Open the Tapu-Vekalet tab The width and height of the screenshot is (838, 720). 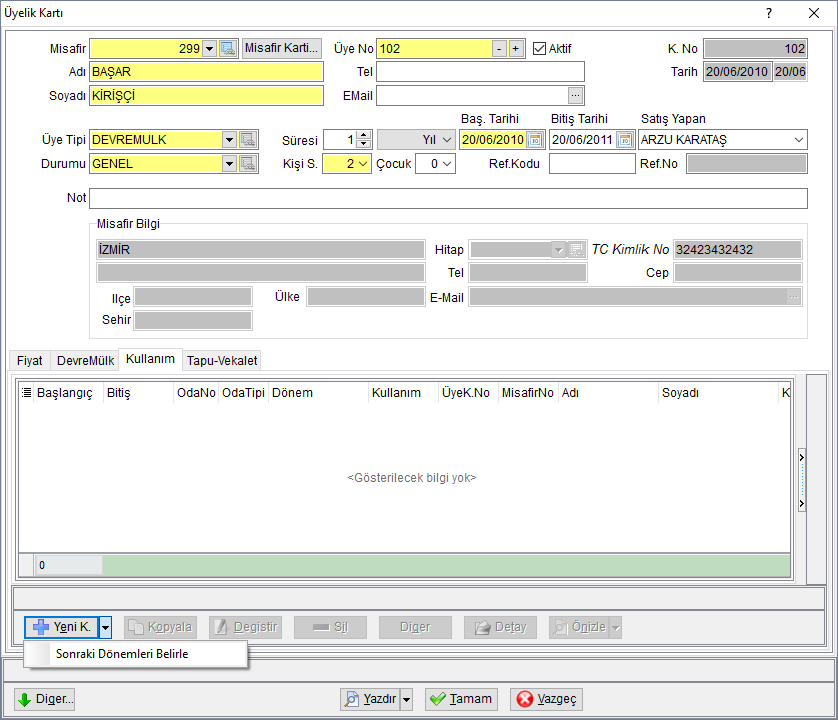coord(222,361)
